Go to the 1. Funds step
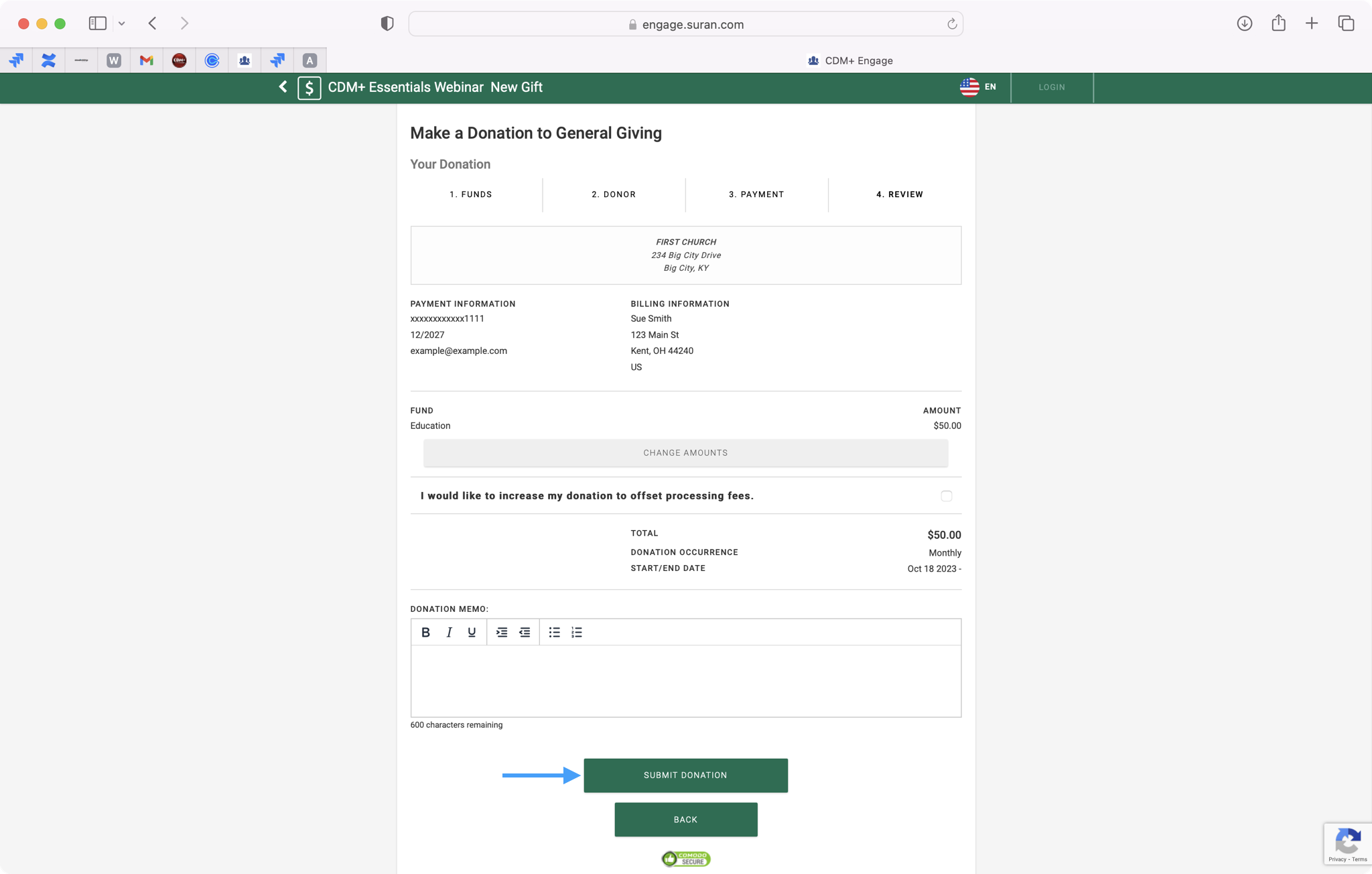 (471, 194)
